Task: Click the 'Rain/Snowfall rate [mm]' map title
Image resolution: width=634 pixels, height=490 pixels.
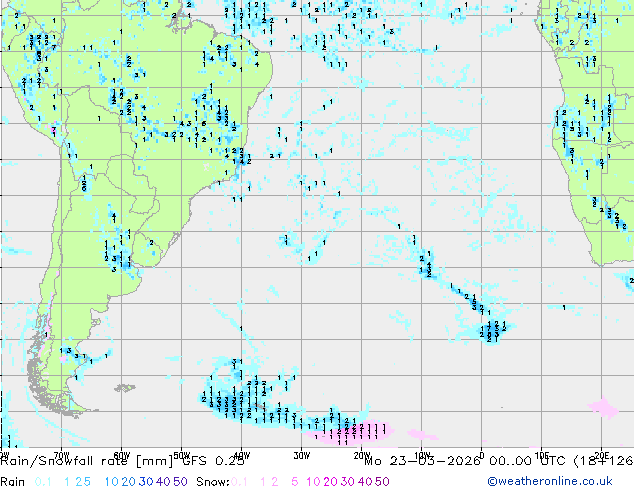Action: [x=87, y=461]
